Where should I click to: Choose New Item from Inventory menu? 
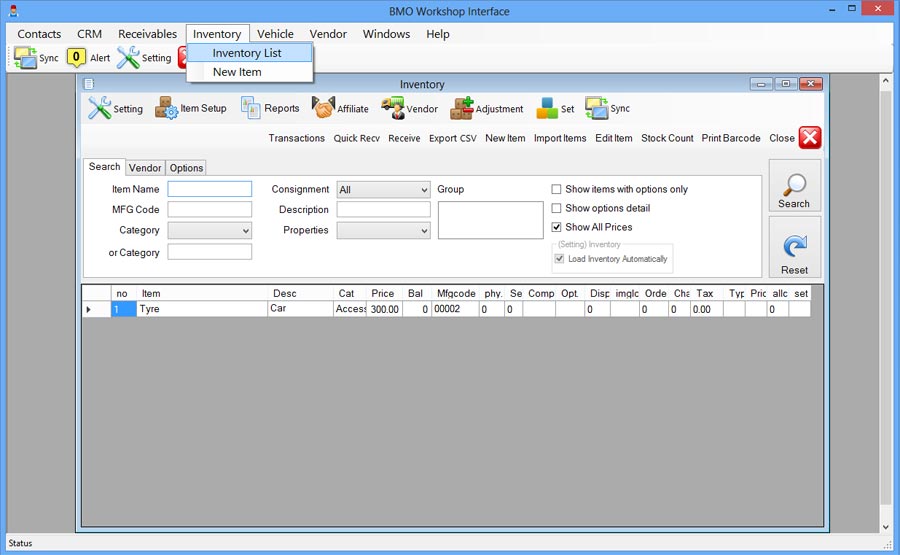tap(250, 72)
